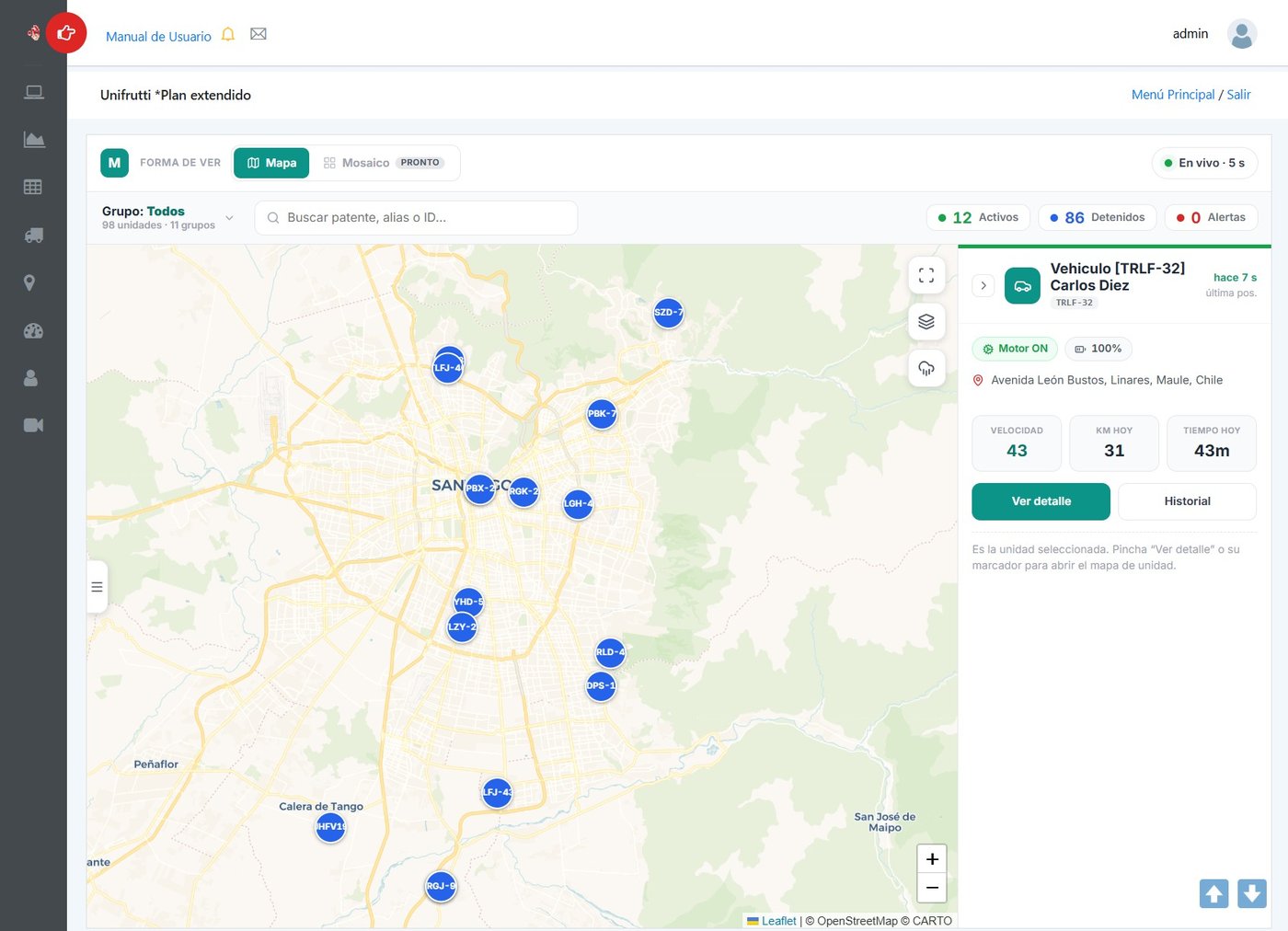
Task: Open the area chart icon in sidebar
Action: 34,140
